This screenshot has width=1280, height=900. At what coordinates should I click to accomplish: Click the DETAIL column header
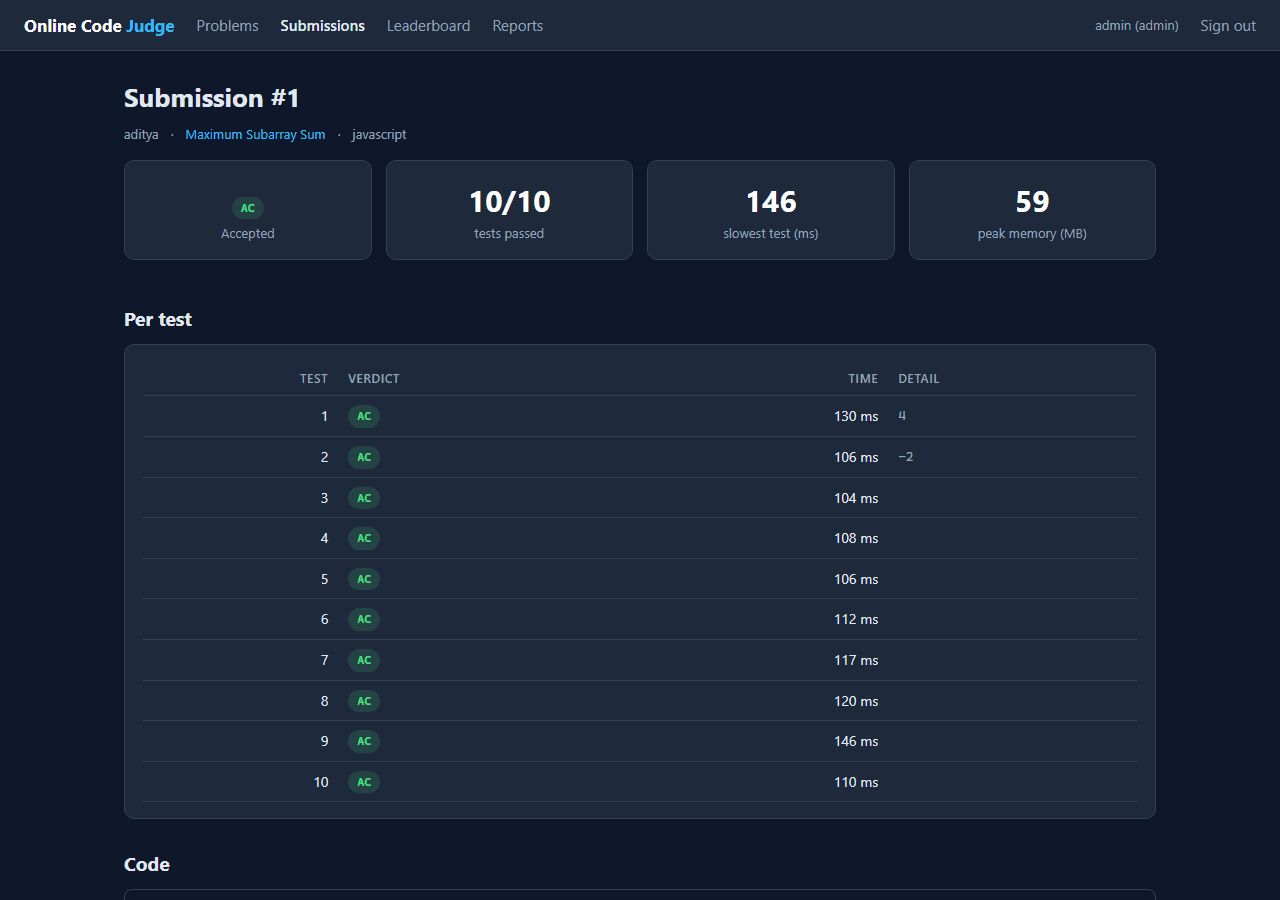[x=919, y=379]
